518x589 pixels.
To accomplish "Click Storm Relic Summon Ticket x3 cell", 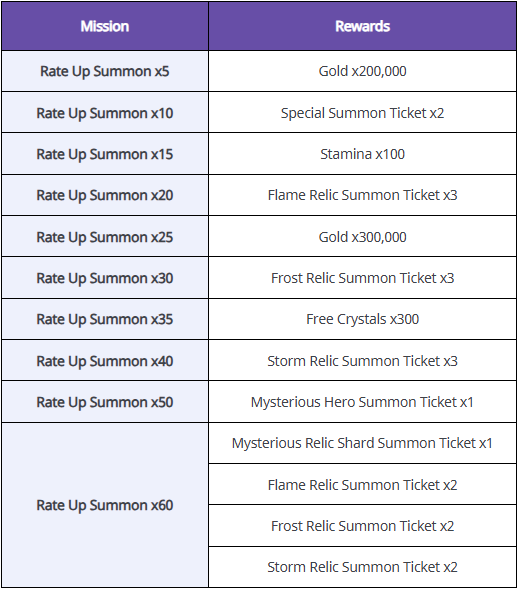I will click(x=362, y=361).
